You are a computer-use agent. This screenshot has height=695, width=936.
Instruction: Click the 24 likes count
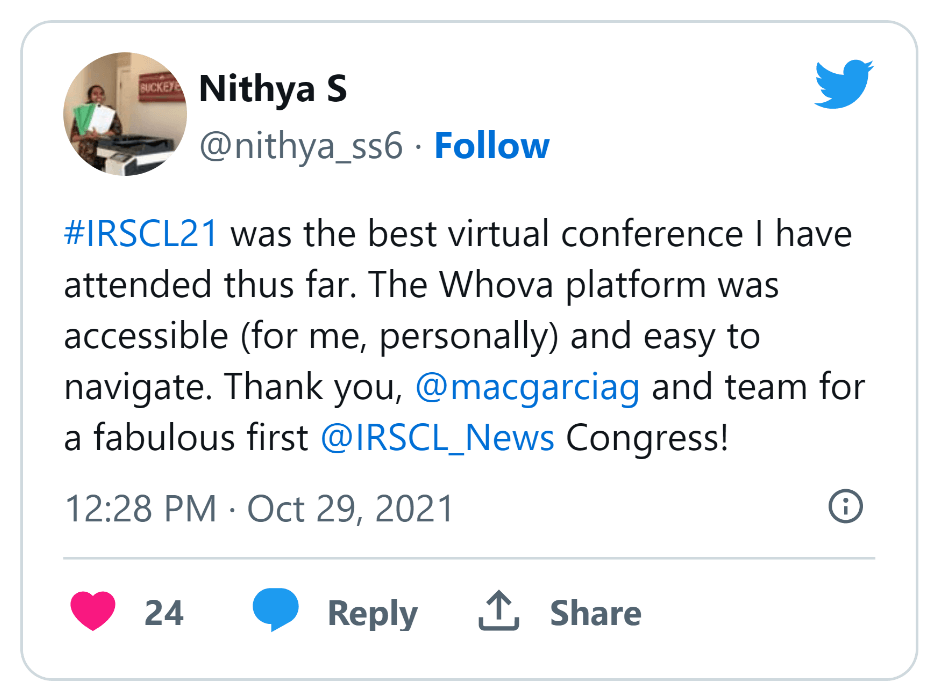164,613
